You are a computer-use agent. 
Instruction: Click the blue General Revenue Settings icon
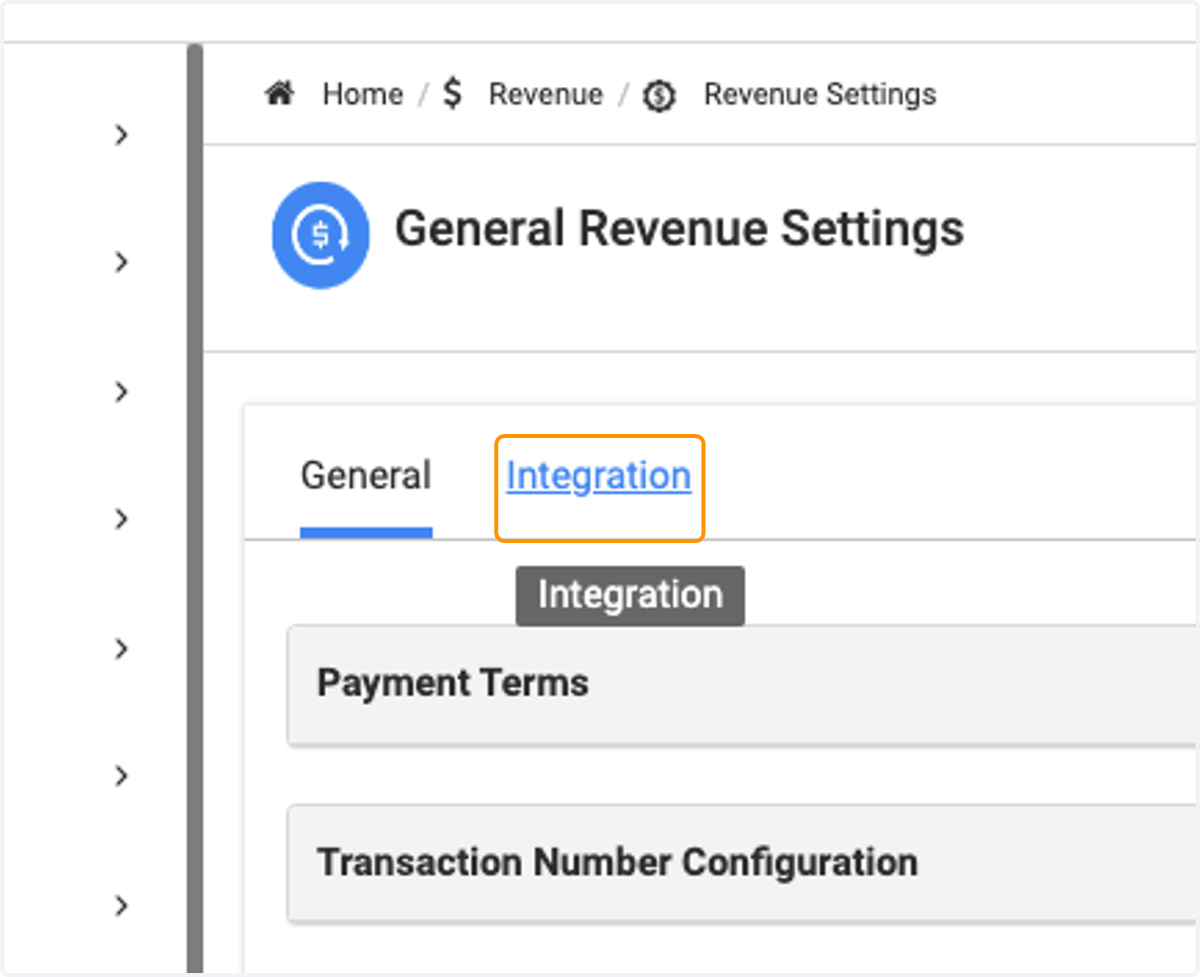pos(321,235)
